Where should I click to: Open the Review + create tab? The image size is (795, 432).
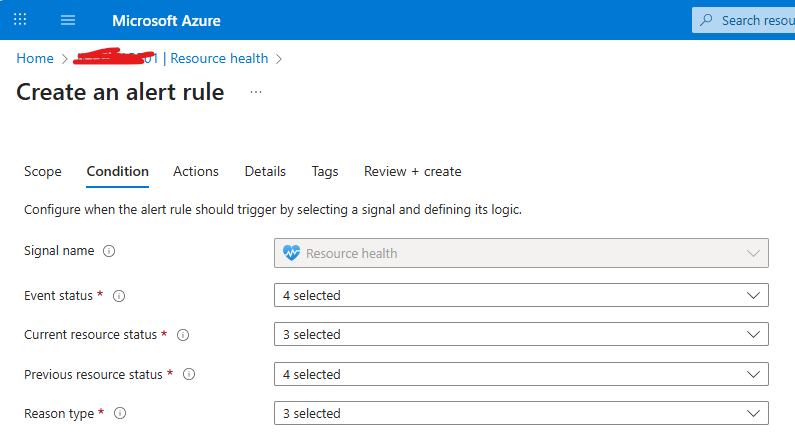click(413, 171)
